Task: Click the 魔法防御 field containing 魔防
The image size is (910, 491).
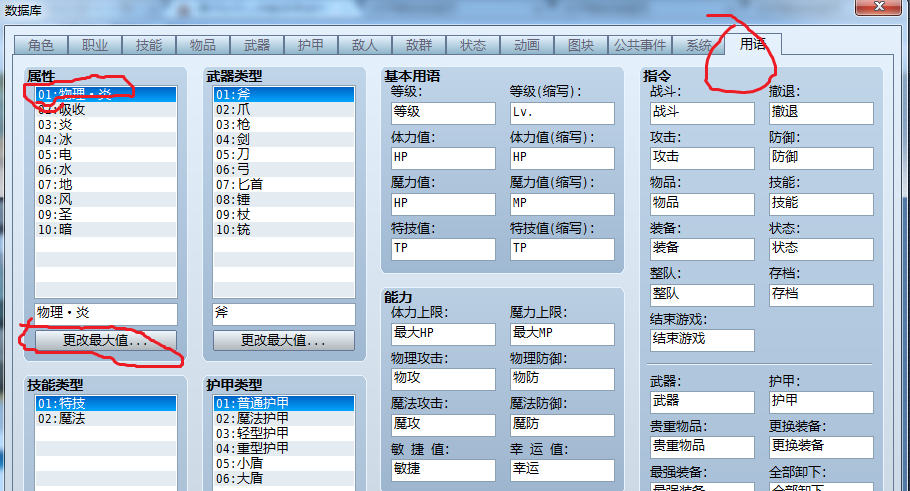Action: pyautogui.click(x=562, y=425)
